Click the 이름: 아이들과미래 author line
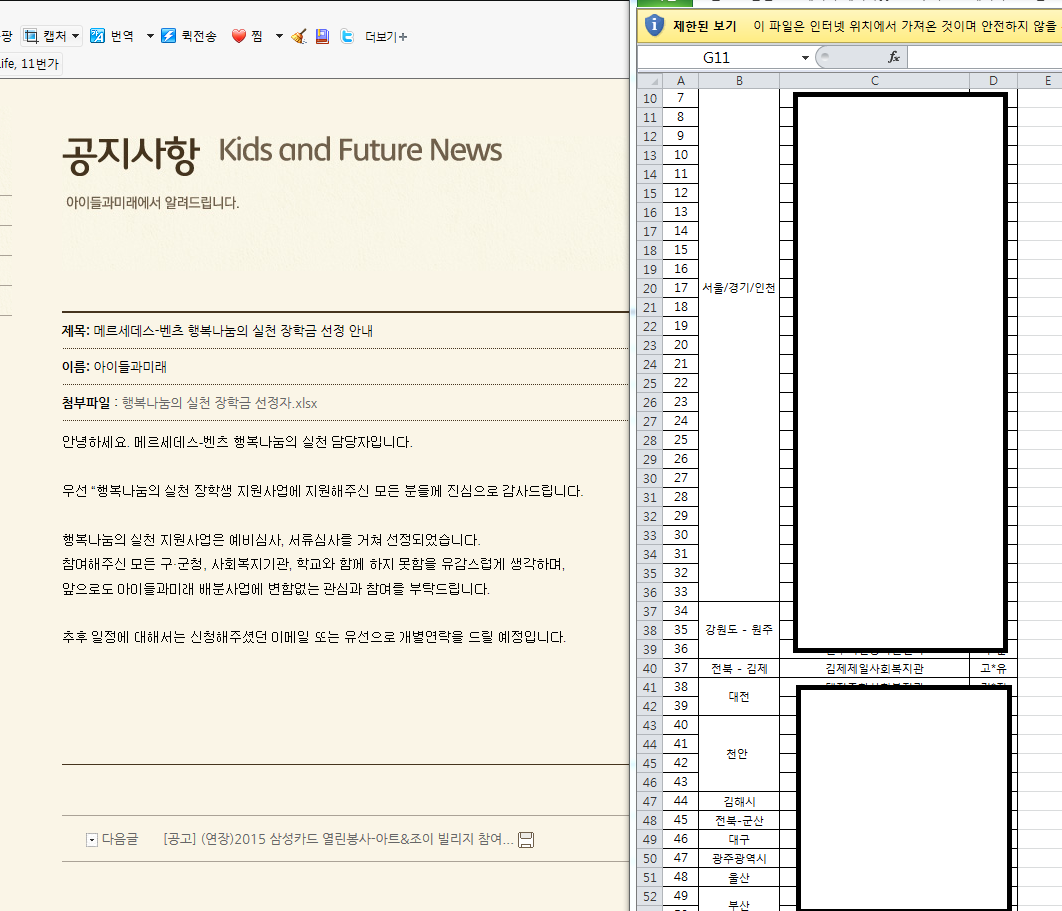Image resolution: width=1062 pixels, height=911 pixels. point(114,366)
